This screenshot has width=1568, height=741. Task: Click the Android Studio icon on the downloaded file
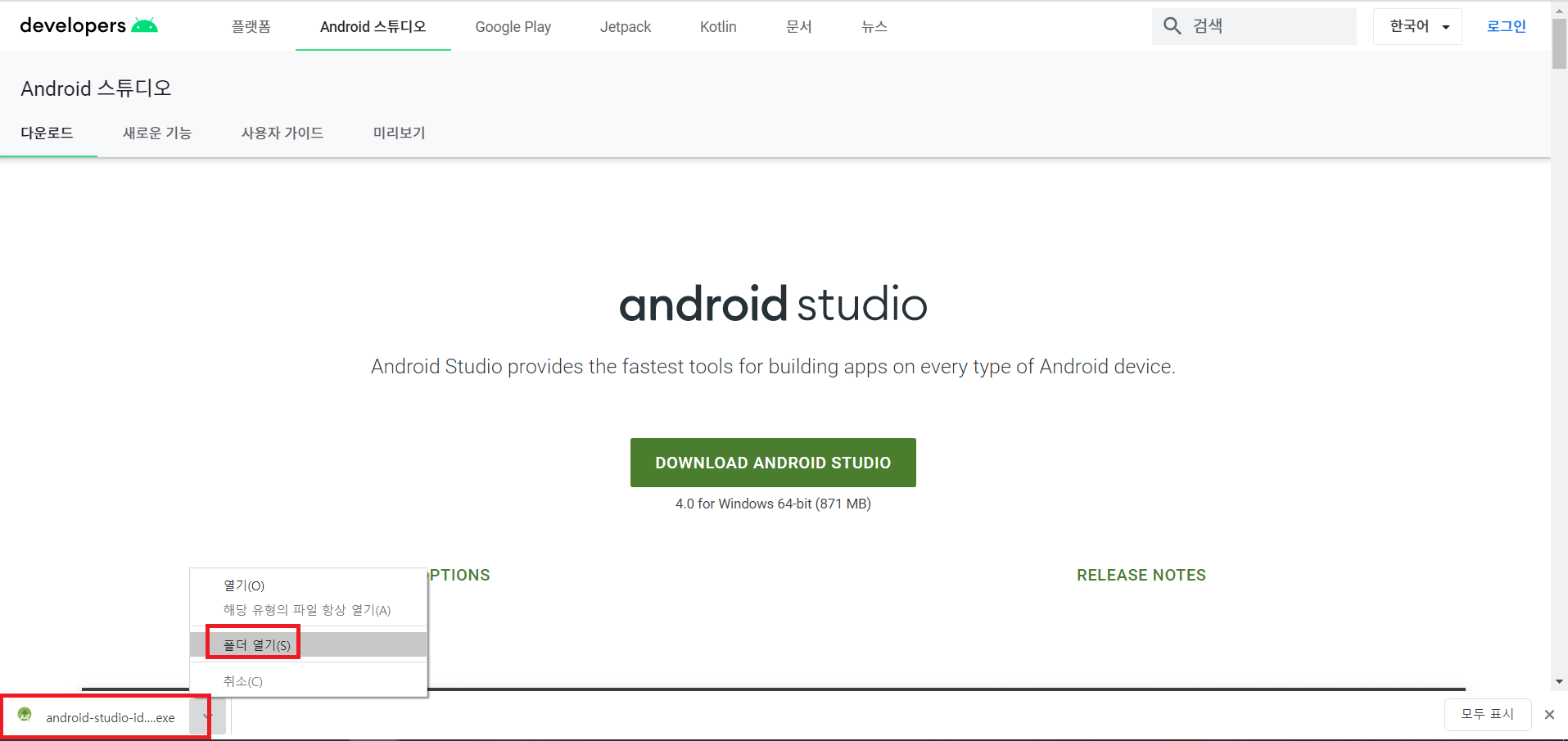tap(25, 716)
